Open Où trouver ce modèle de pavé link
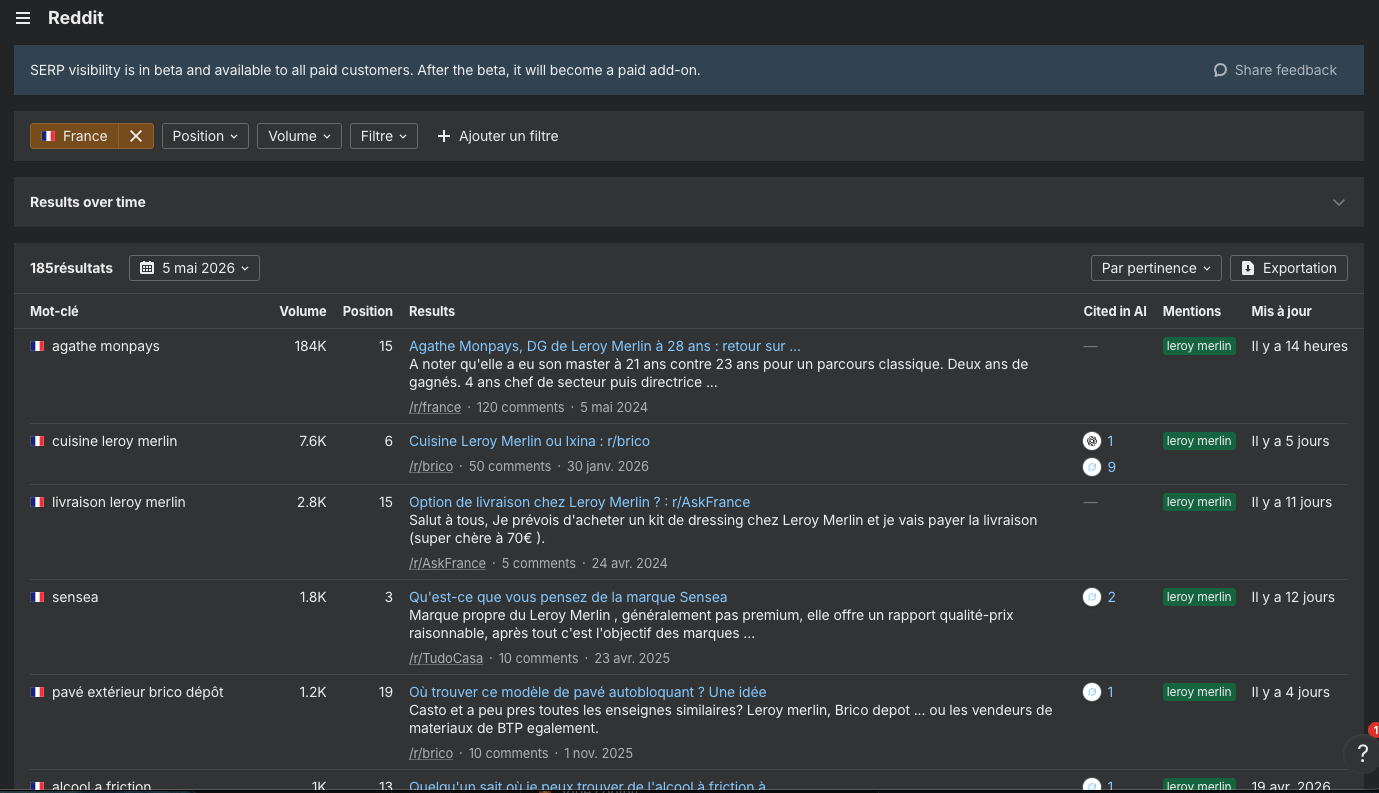Viewport: 1379px width, 793px height. [588, 692]
